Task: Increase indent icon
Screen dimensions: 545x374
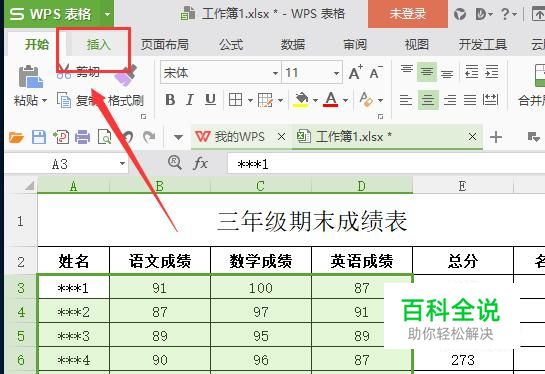Action: pos(491,72)
